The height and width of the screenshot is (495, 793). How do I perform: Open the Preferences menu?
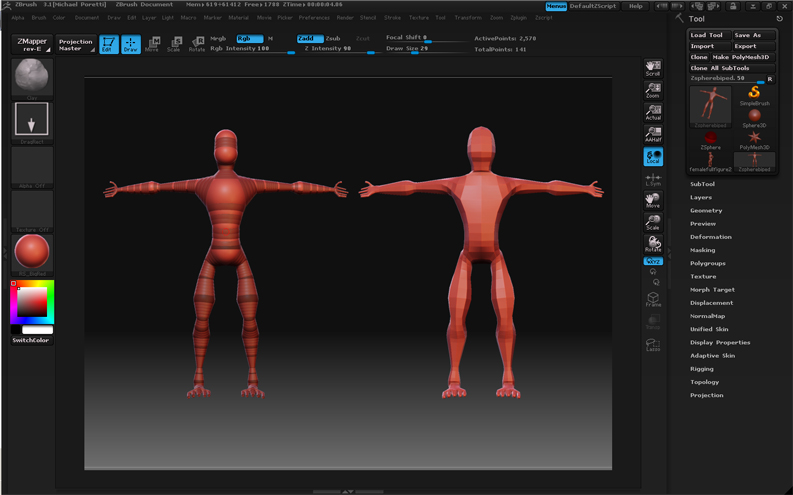pos(314,18)
